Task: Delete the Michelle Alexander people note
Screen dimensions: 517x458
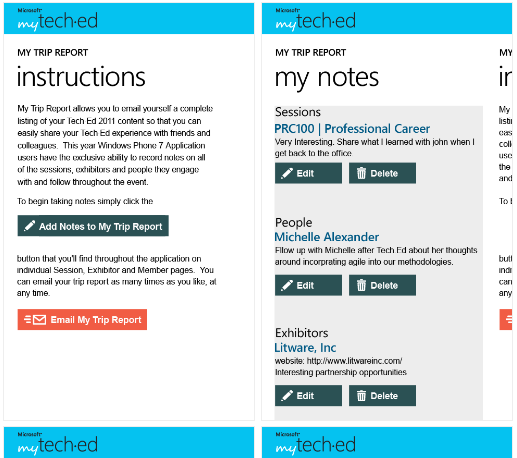Action: pos(382,285)
